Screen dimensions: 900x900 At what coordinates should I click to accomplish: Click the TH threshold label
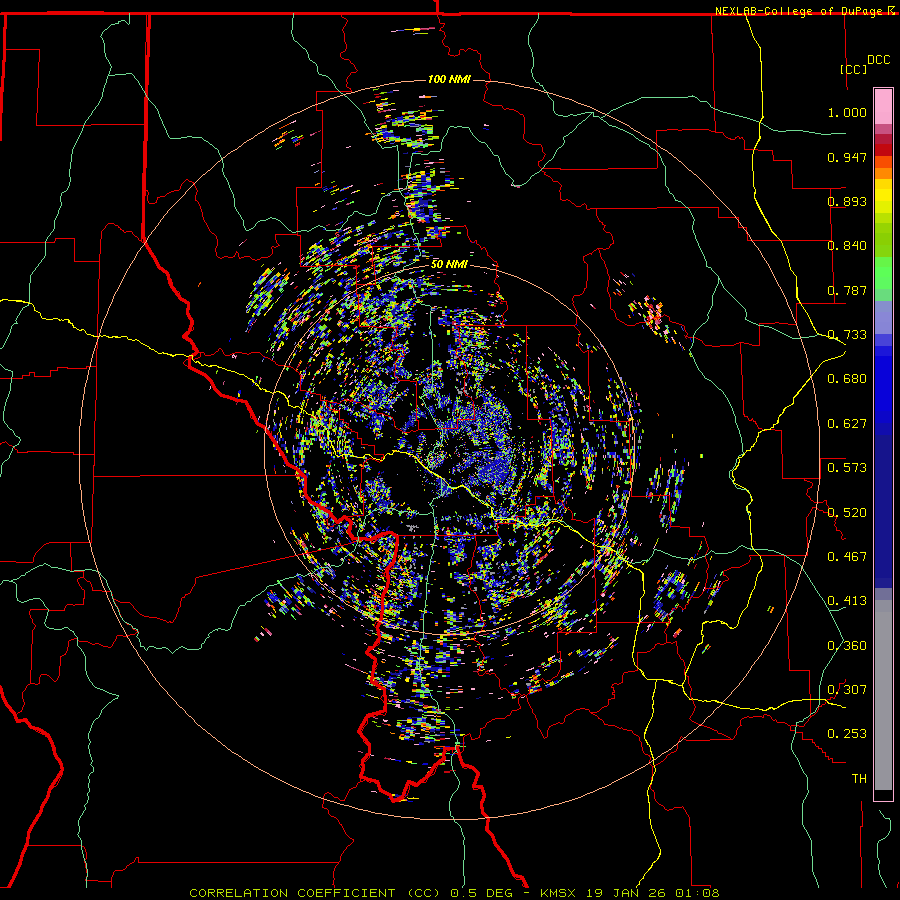click(x=859, y=779)
